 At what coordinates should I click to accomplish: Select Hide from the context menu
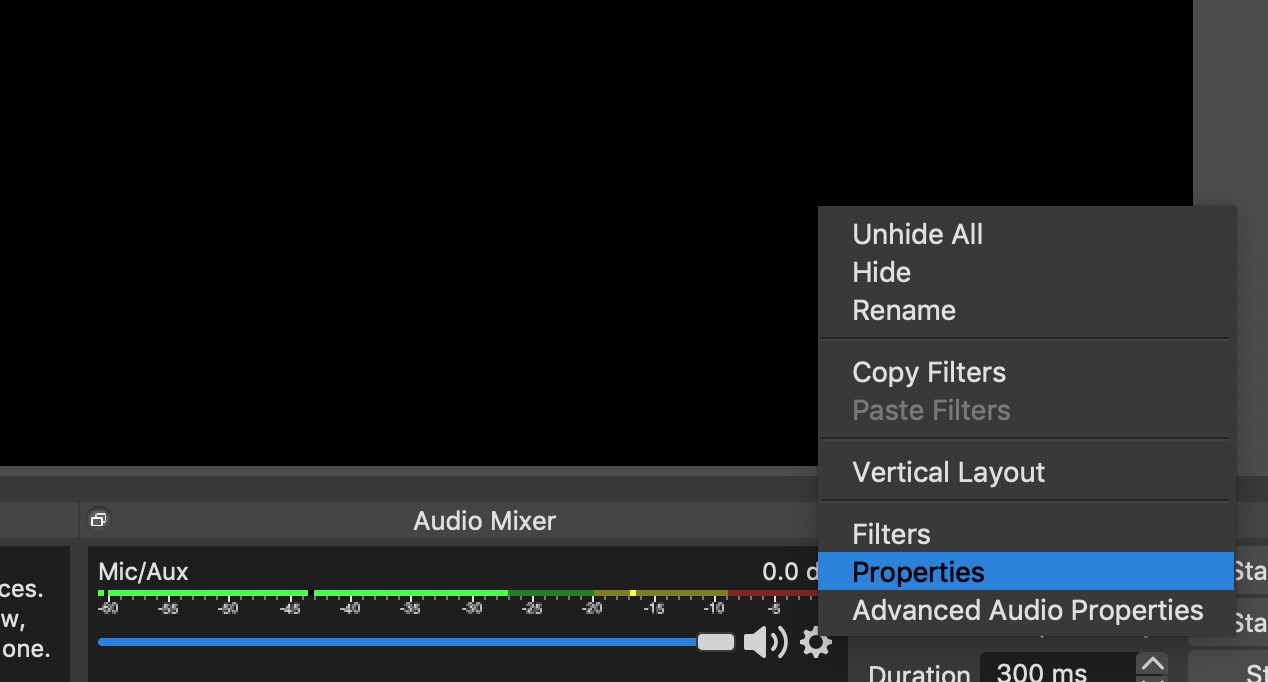[x=880, y=272]
